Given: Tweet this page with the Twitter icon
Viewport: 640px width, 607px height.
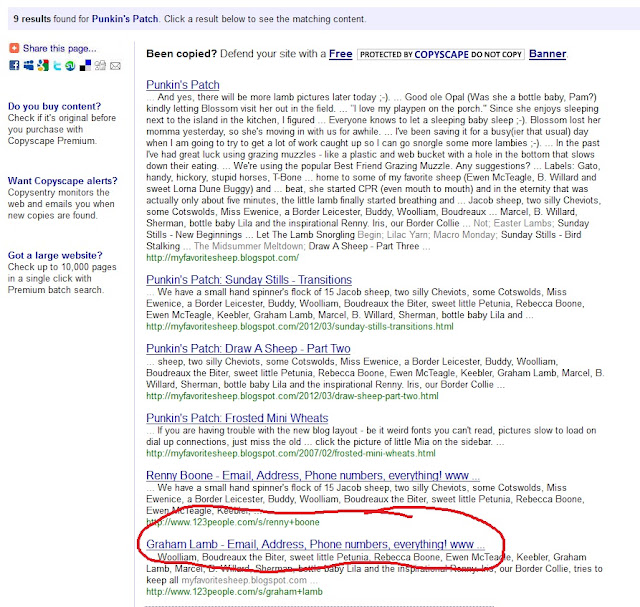Looking at the screenshot, I should [x=57, y=65].
